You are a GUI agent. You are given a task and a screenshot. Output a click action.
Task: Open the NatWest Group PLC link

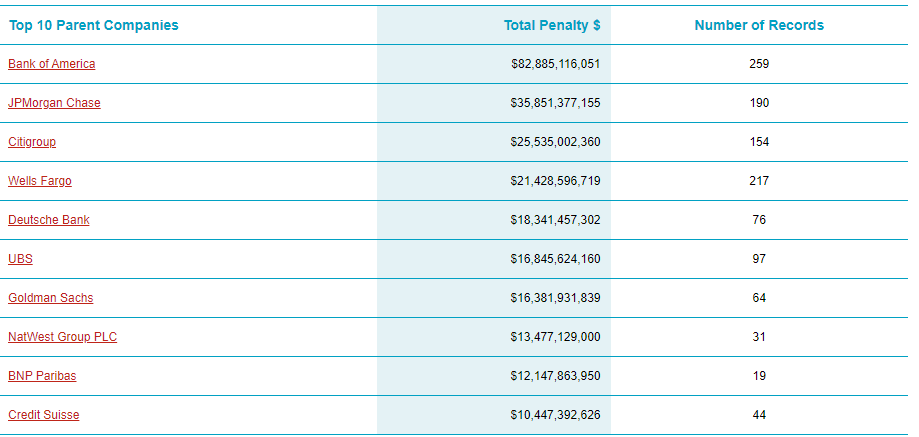(x=63, y=337)
